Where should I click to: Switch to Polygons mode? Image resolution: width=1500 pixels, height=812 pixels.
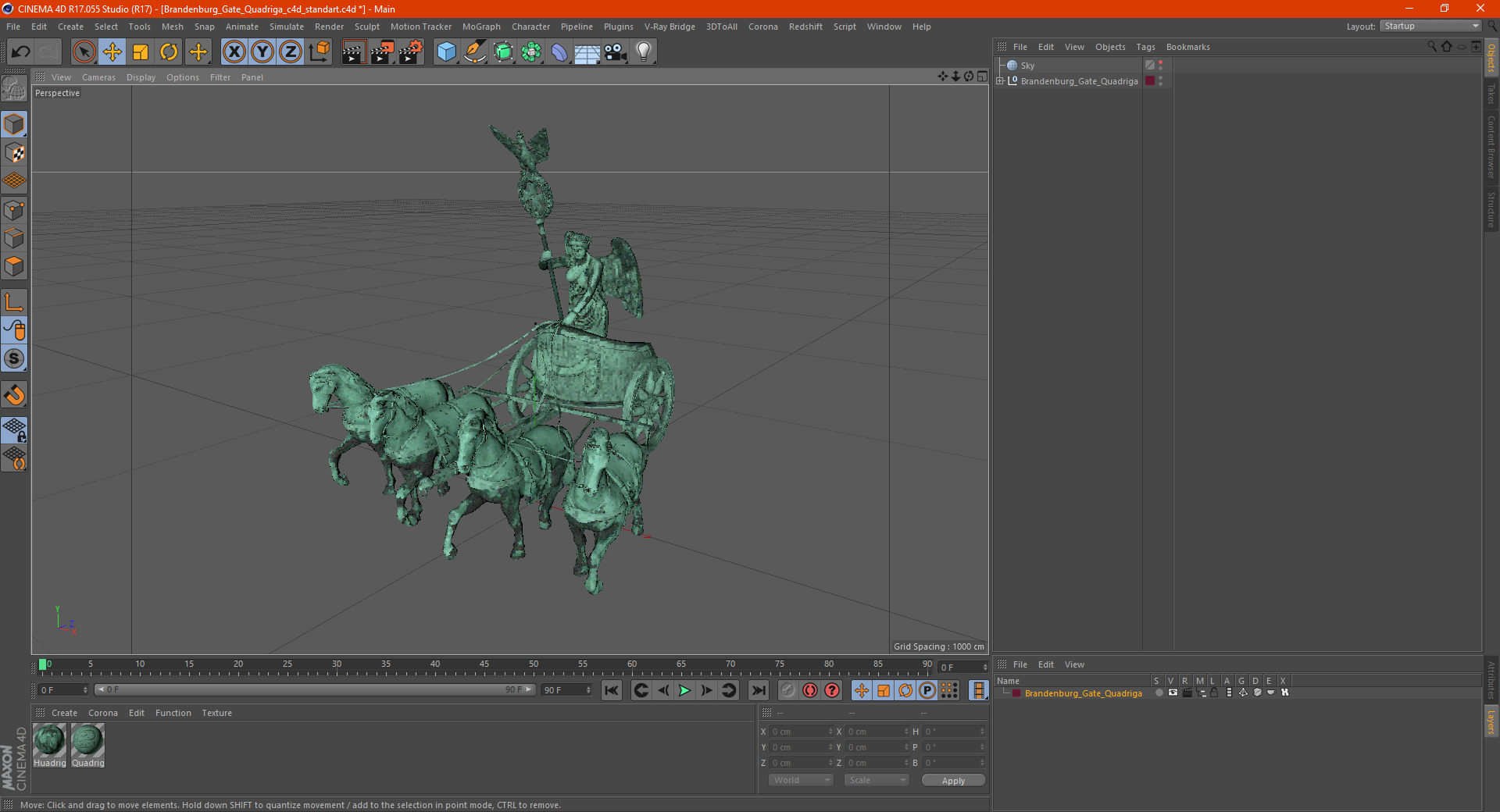coord(14,266)
